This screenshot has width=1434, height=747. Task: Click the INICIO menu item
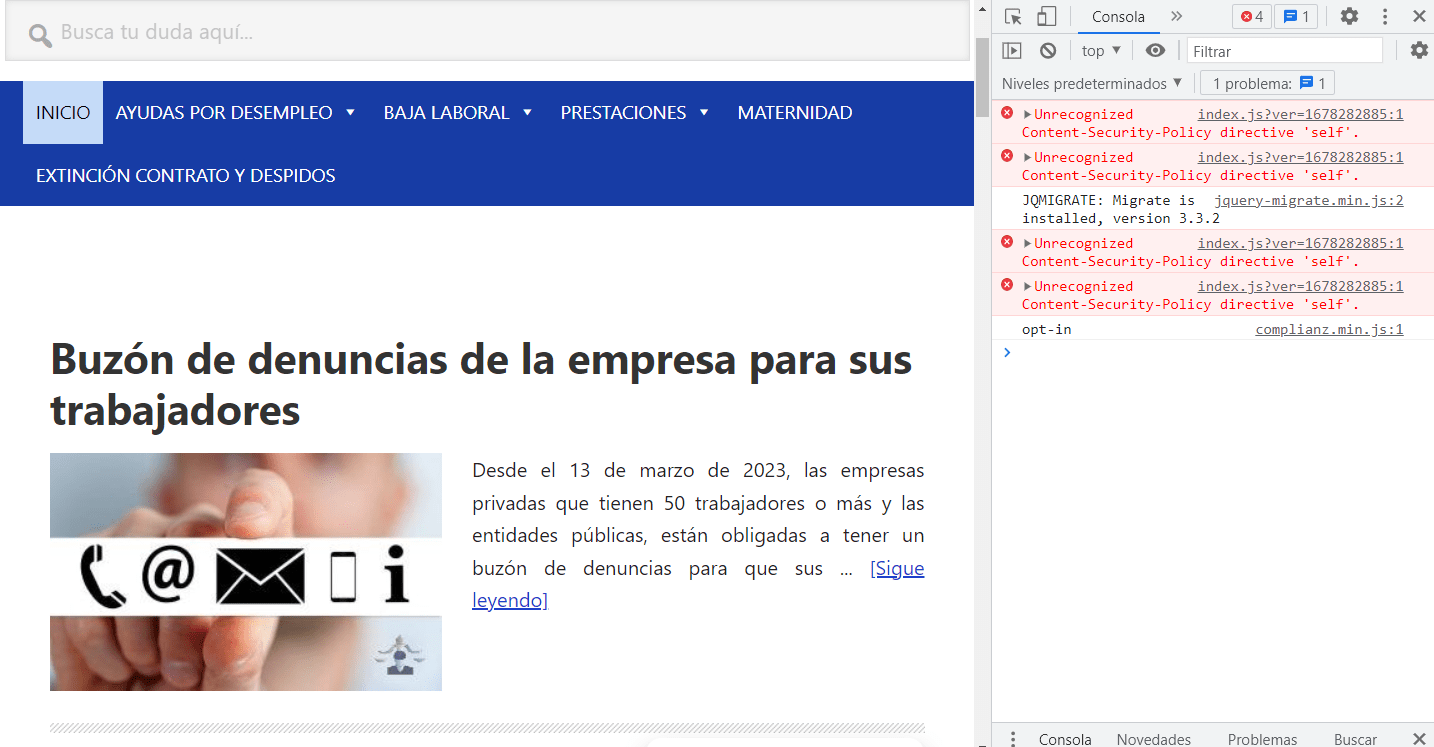[x=63, y=113]
